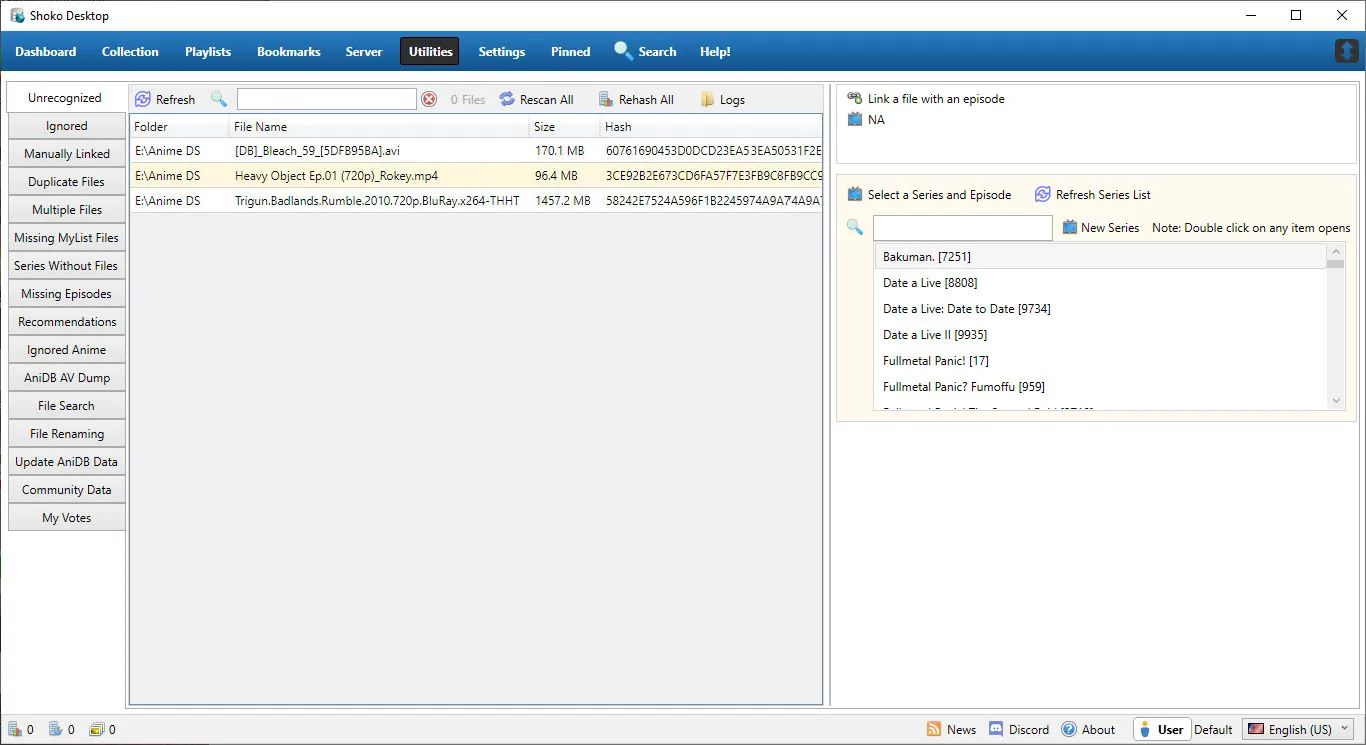Sort by the Hash column header
The image size is (1366, 745).
tap(711, 127)
